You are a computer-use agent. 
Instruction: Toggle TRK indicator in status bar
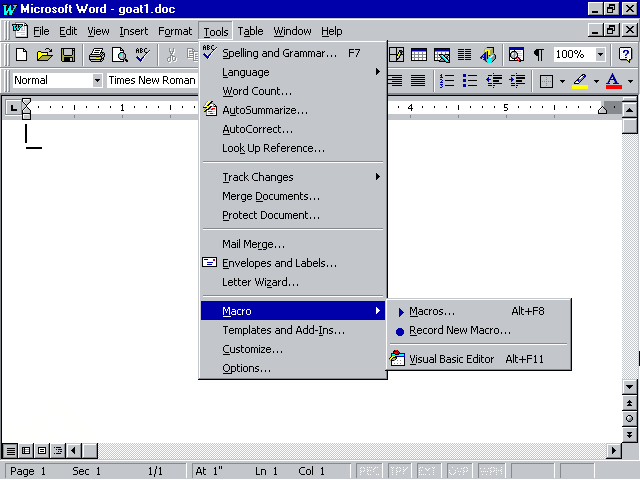click(399, 471)
